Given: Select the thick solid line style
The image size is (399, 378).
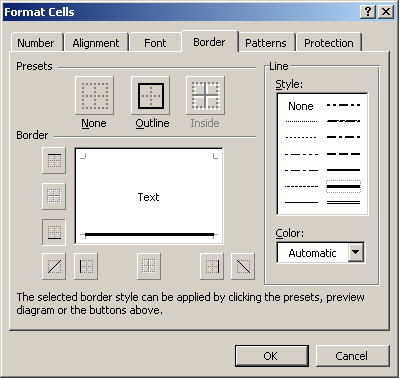Looking at the screenshot, I should coord(343,186).
